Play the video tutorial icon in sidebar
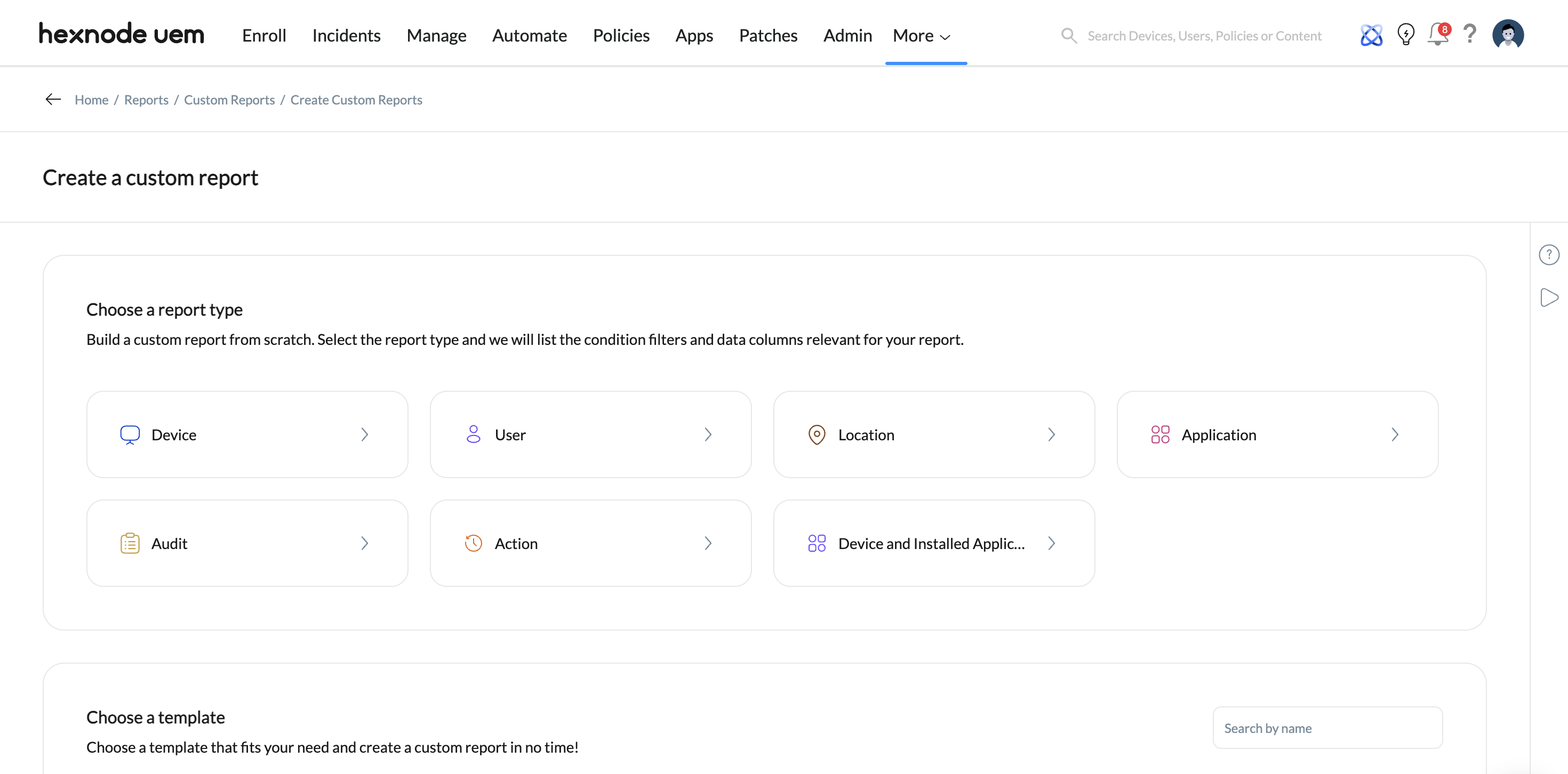 [x=1548, y=297]
